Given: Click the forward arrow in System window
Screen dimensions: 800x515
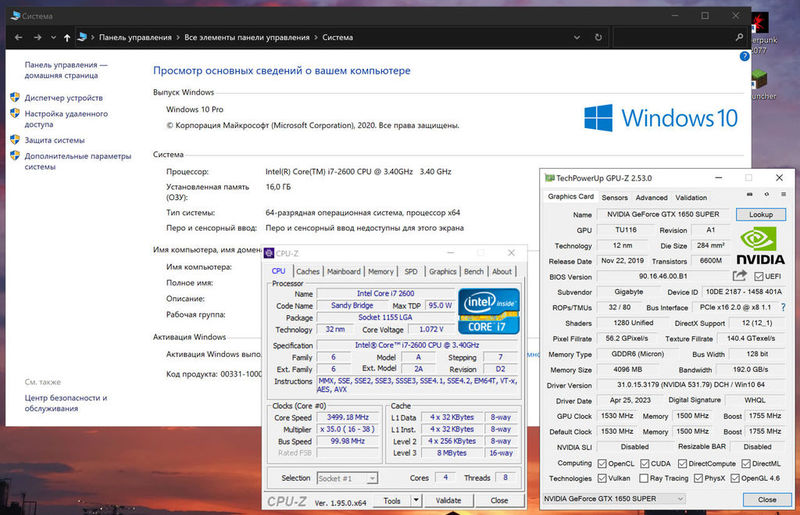Looking at the screenshot, I should click(x=37, y=37).
